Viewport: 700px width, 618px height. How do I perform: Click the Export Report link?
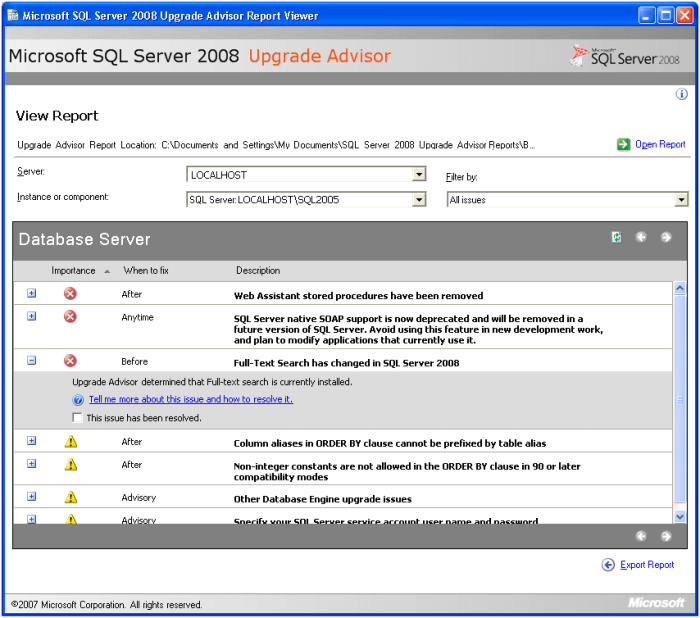click(x=647, y=565)
